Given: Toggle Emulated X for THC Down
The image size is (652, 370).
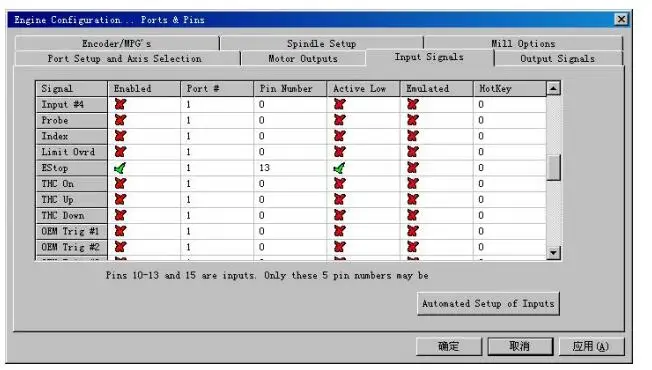Looking at the screenshot, I should [413, 215].
